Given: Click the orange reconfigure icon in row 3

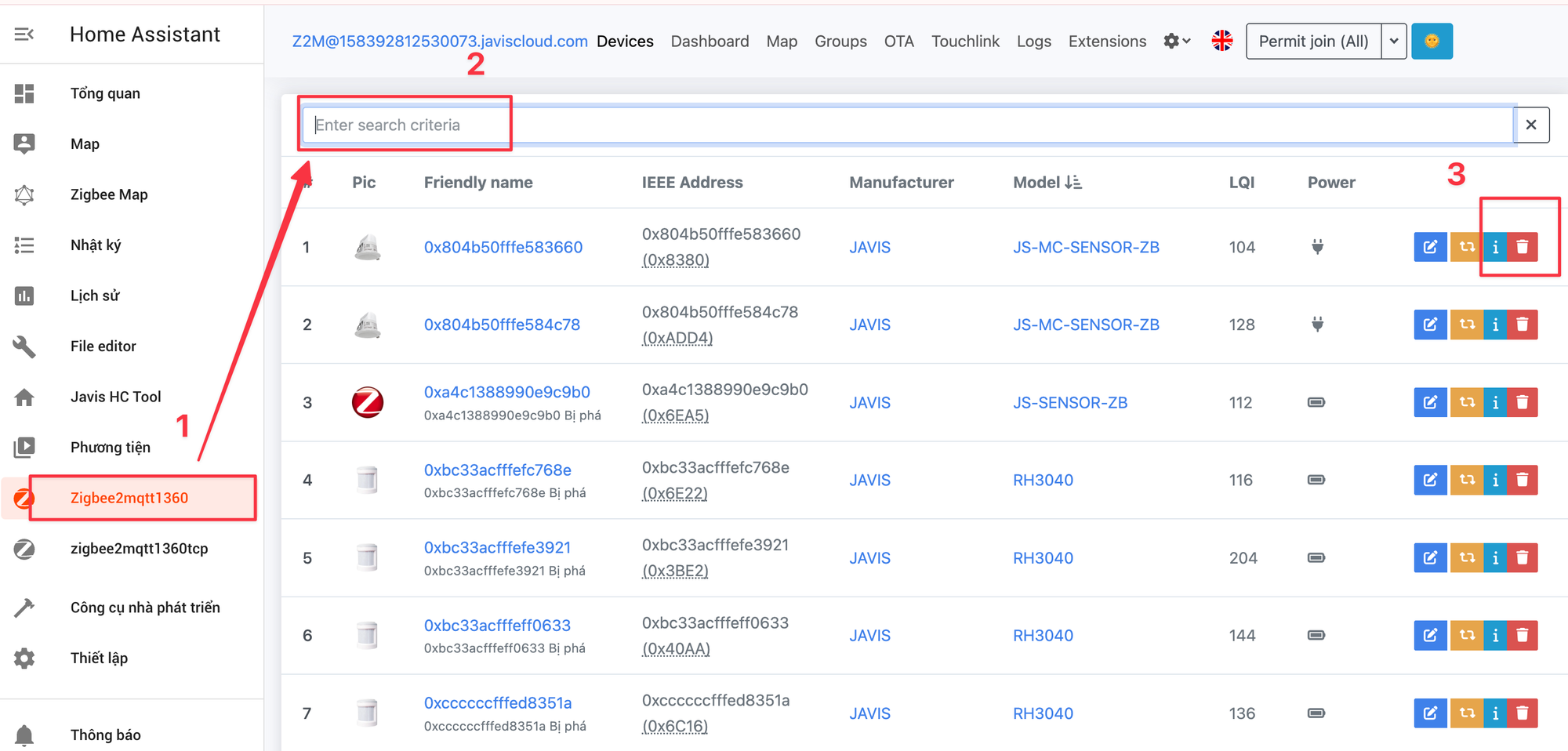Looking at the screenshot, I should point(1466,402).
